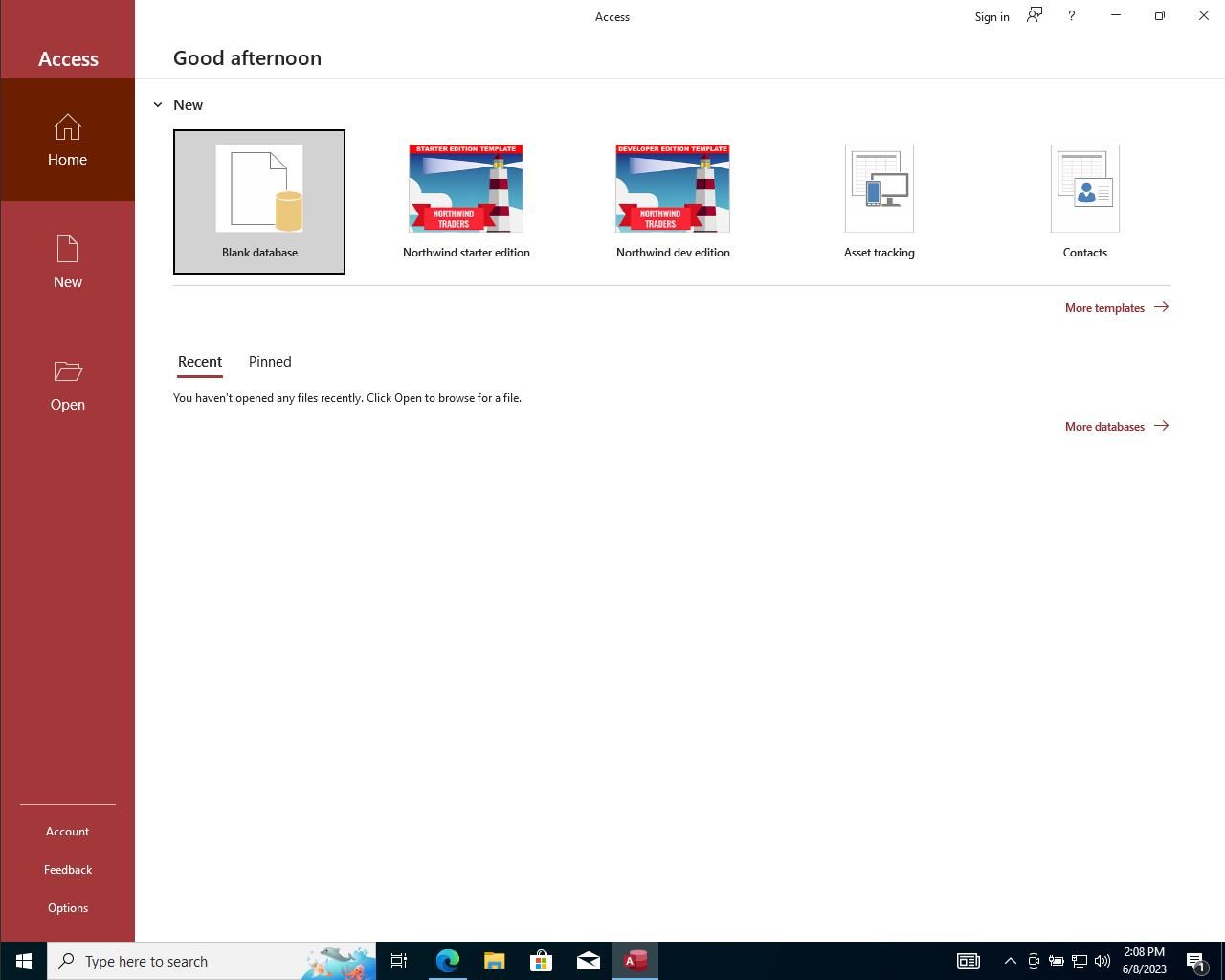The height and width of the screenshot is (980, 1225).
Task: Click Sign in at the top
Action: click(x=991, y=16)
